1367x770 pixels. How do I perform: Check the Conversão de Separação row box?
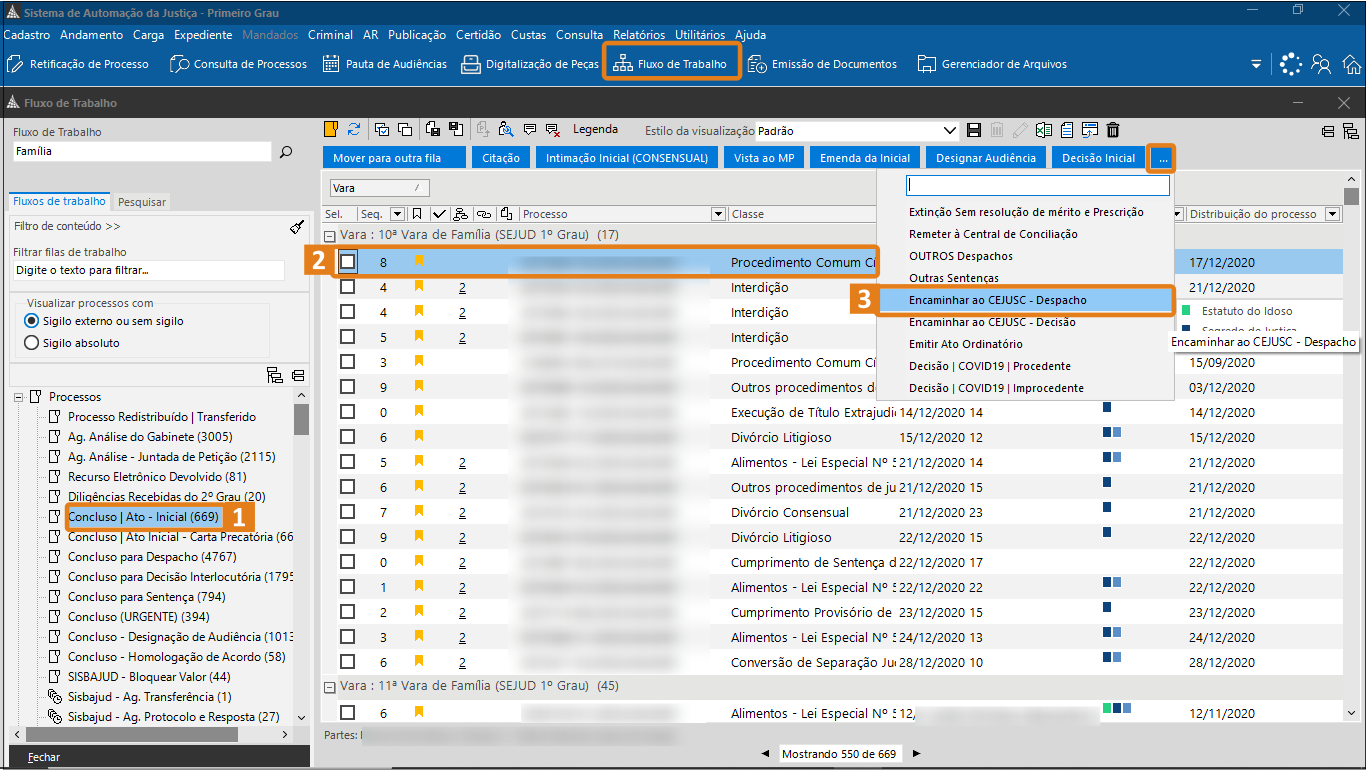point(347,662)
